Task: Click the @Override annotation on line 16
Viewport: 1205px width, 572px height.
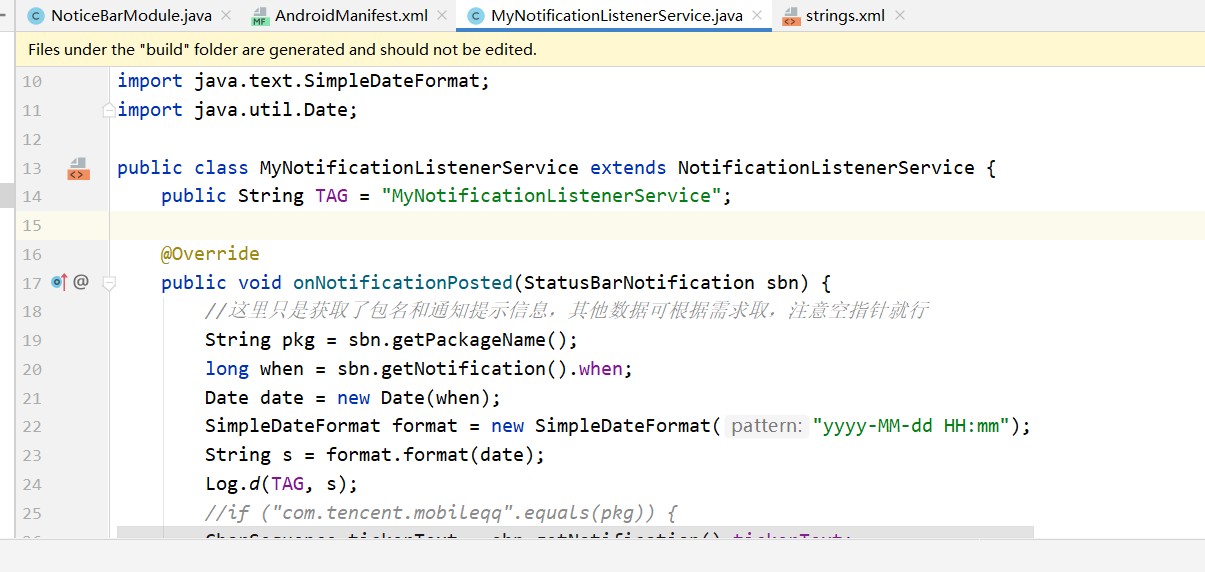Action: tap(210, 254)
